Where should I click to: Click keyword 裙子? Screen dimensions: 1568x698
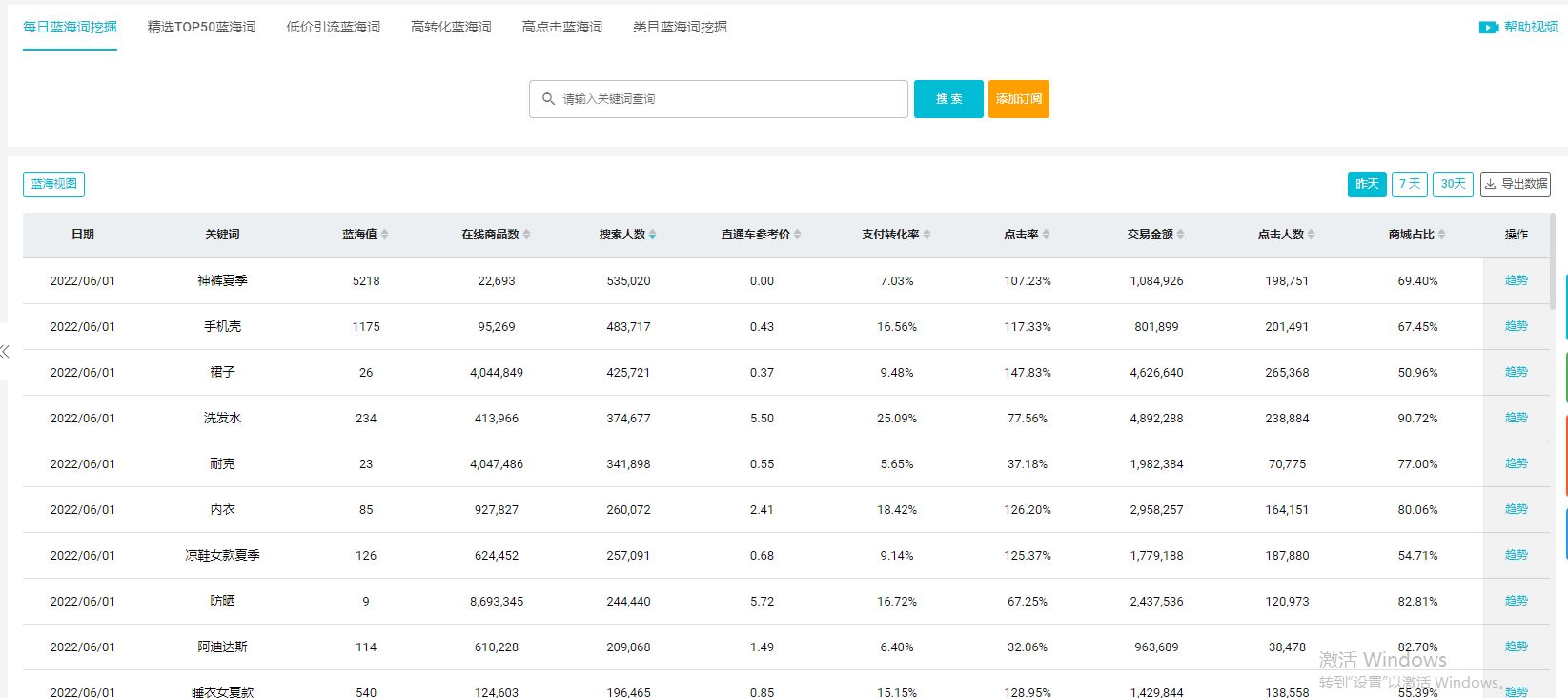[x=222, y=373]
